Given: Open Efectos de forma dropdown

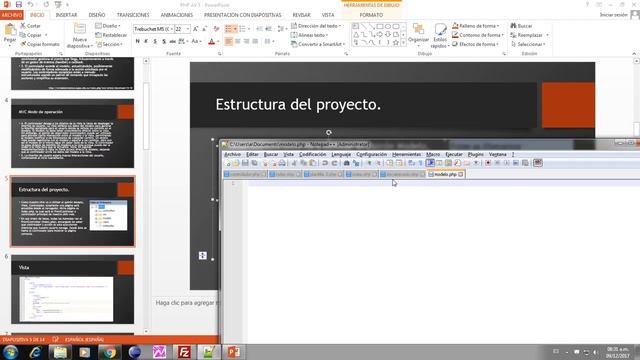Looking at the screenshot, I should 476,44.
